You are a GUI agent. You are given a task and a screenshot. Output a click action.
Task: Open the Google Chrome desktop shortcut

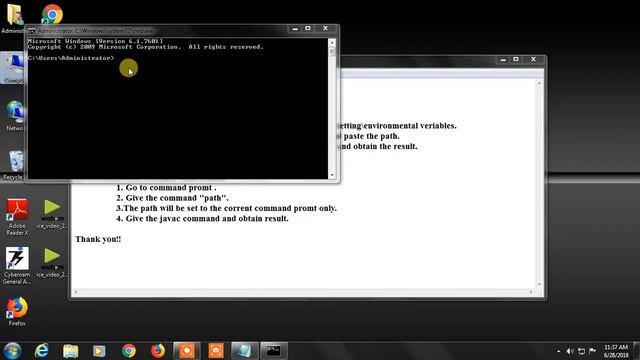[52, 14]
